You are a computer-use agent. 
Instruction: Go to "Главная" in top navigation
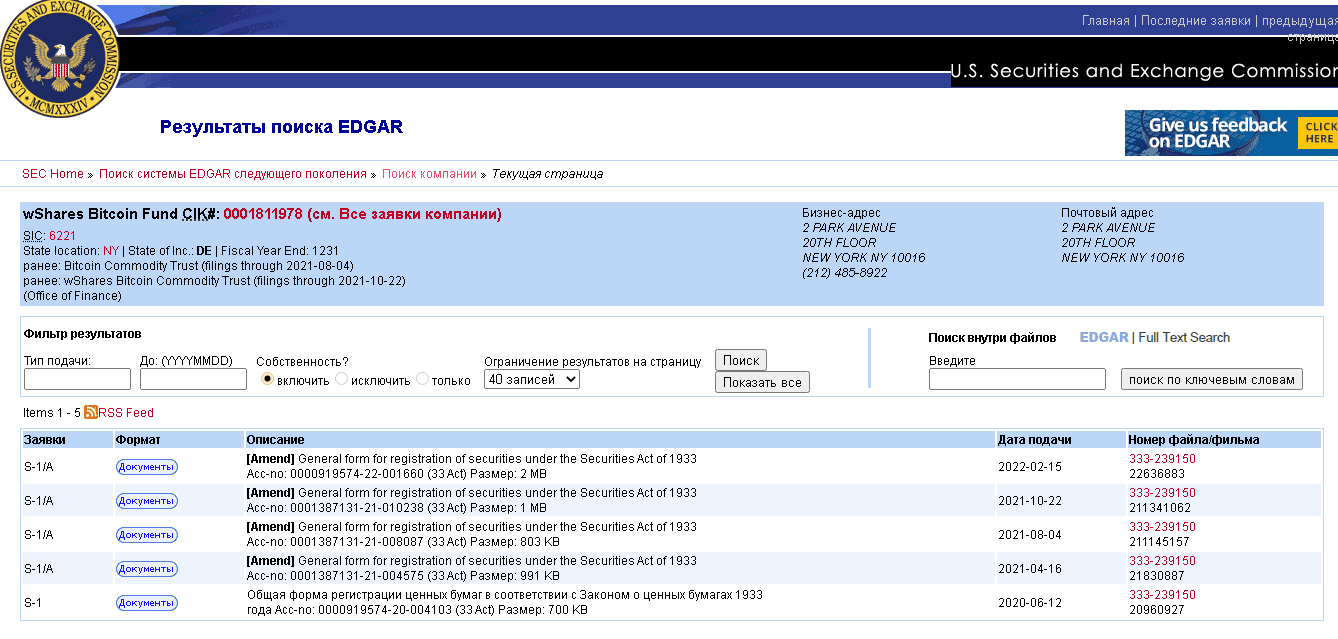(x=1105, y=21)
